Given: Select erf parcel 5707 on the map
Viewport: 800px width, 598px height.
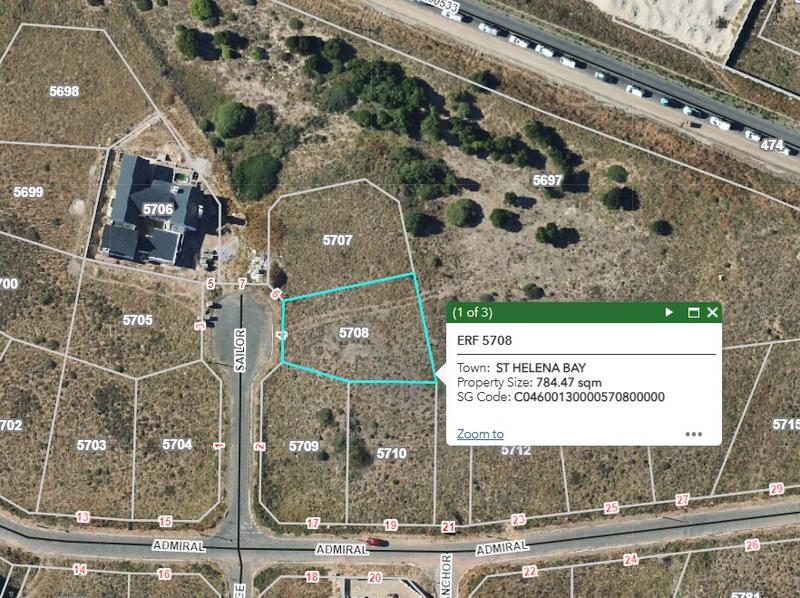Looking at the screenshot, I should pos(337,240).
